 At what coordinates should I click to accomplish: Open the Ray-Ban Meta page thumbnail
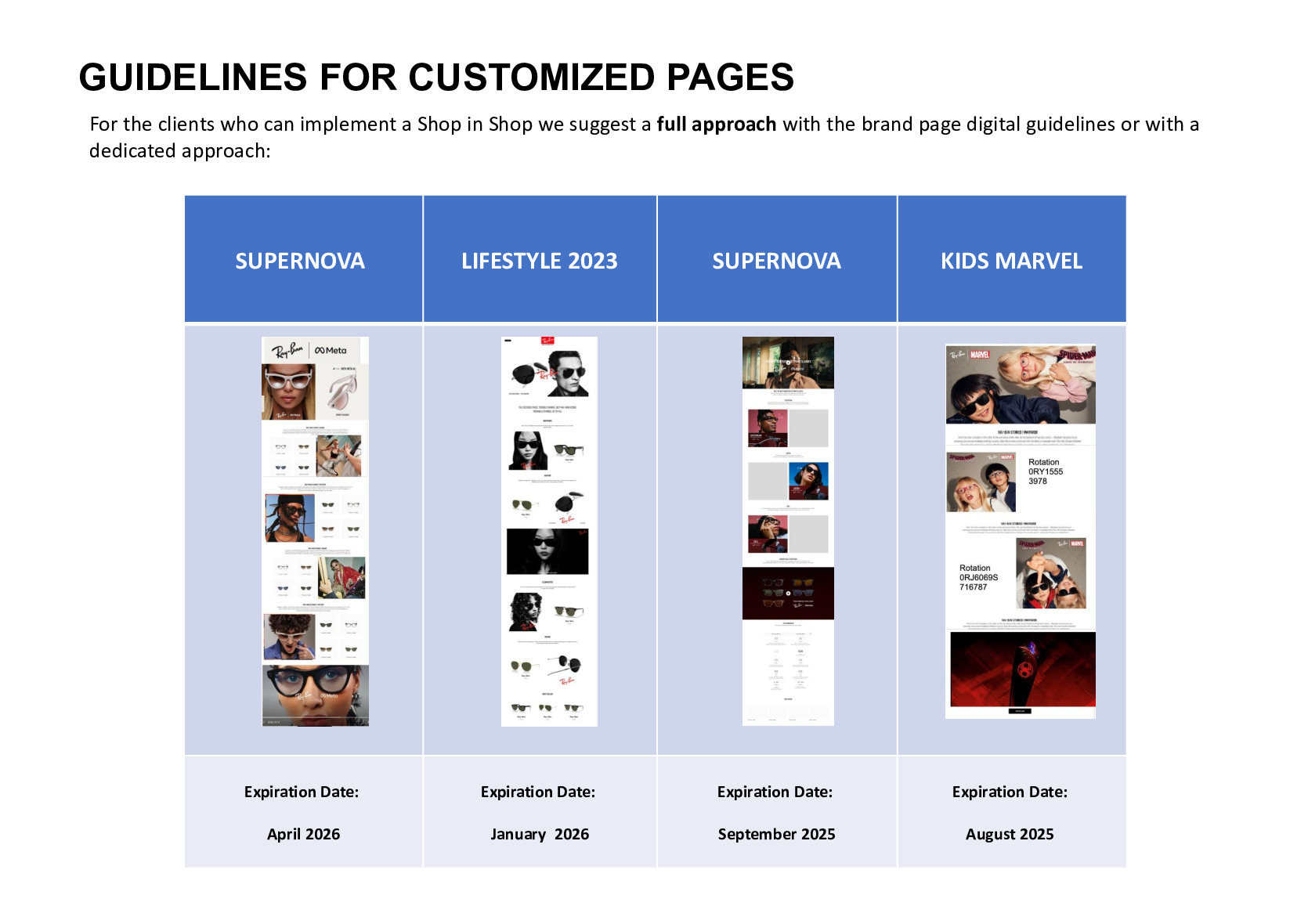pyautogui.click(x=316, y=532)
